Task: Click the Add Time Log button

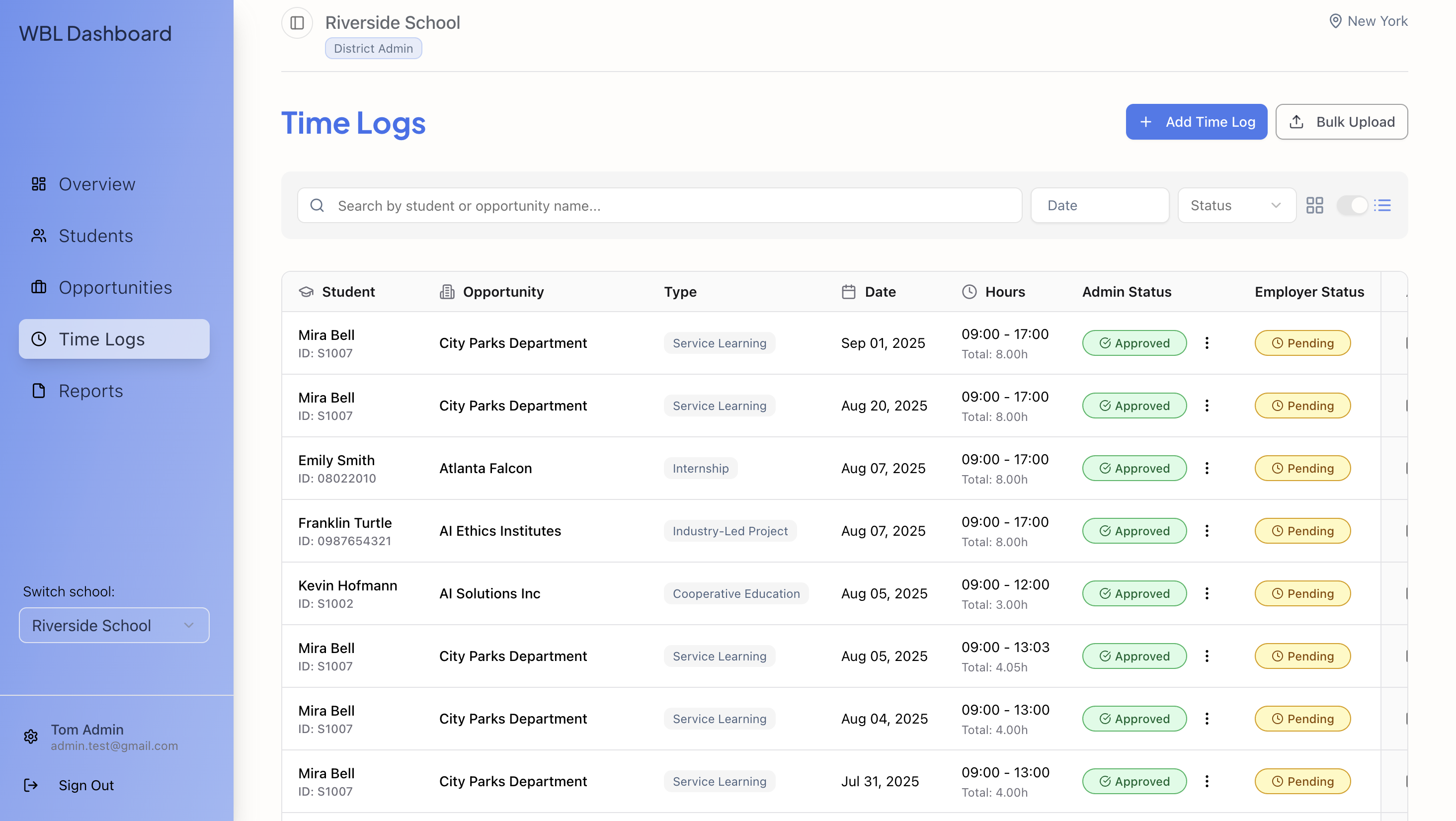Action: tap(1196, 122)
